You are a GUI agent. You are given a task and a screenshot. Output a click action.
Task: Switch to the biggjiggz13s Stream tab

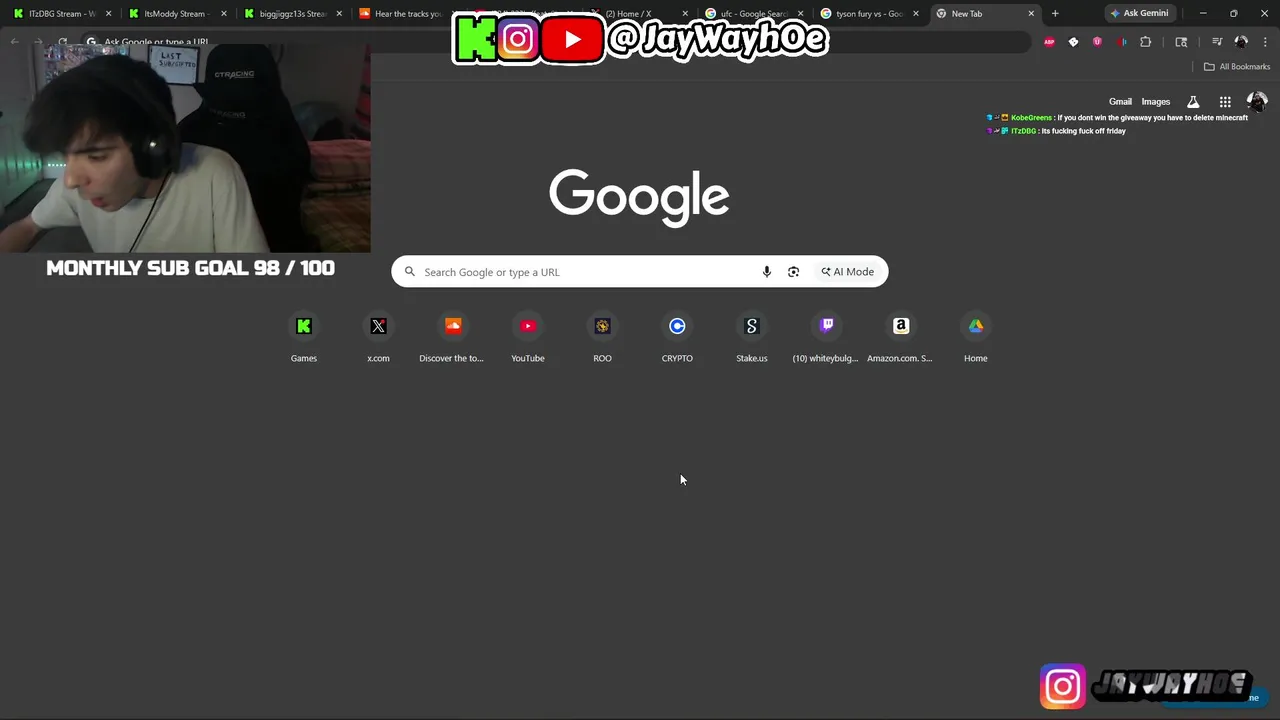[x=292, y=14]
